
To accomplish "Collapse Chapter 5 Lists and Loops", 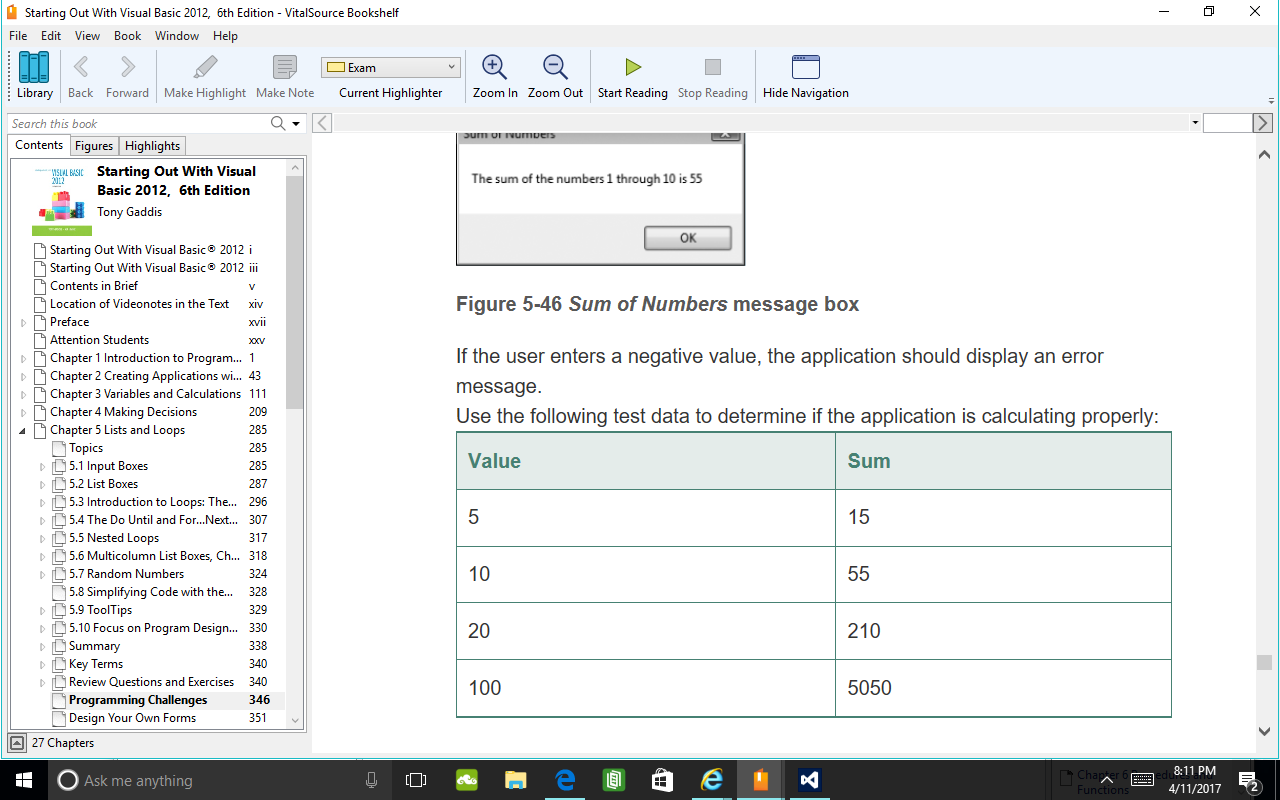I will pyautogui.click(x=24, y=430).
